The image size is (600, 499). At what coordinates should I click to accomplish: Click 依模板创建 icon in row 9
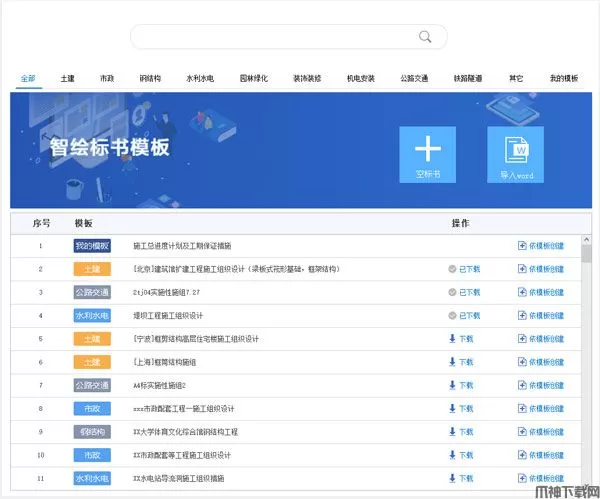tap(522, 432)
